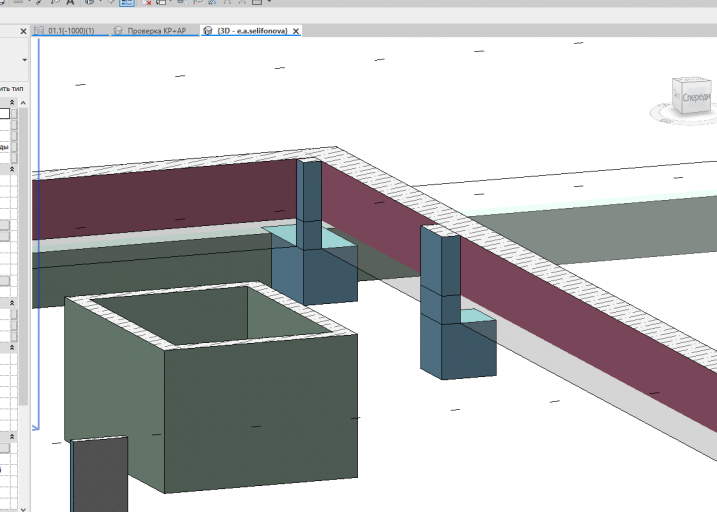Click the Спереди face of the ViewCube
The width and height of the screenshot is (717, 512).
(x=696, y=97)
